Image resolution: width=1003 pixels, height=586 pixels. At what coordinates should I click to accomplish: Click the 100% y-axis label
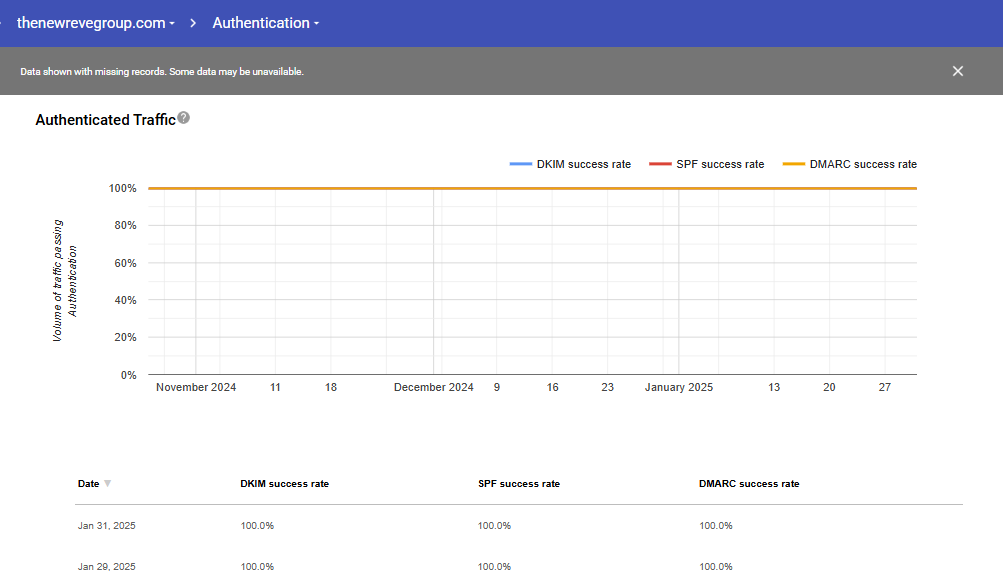click(x=122, y=188)
